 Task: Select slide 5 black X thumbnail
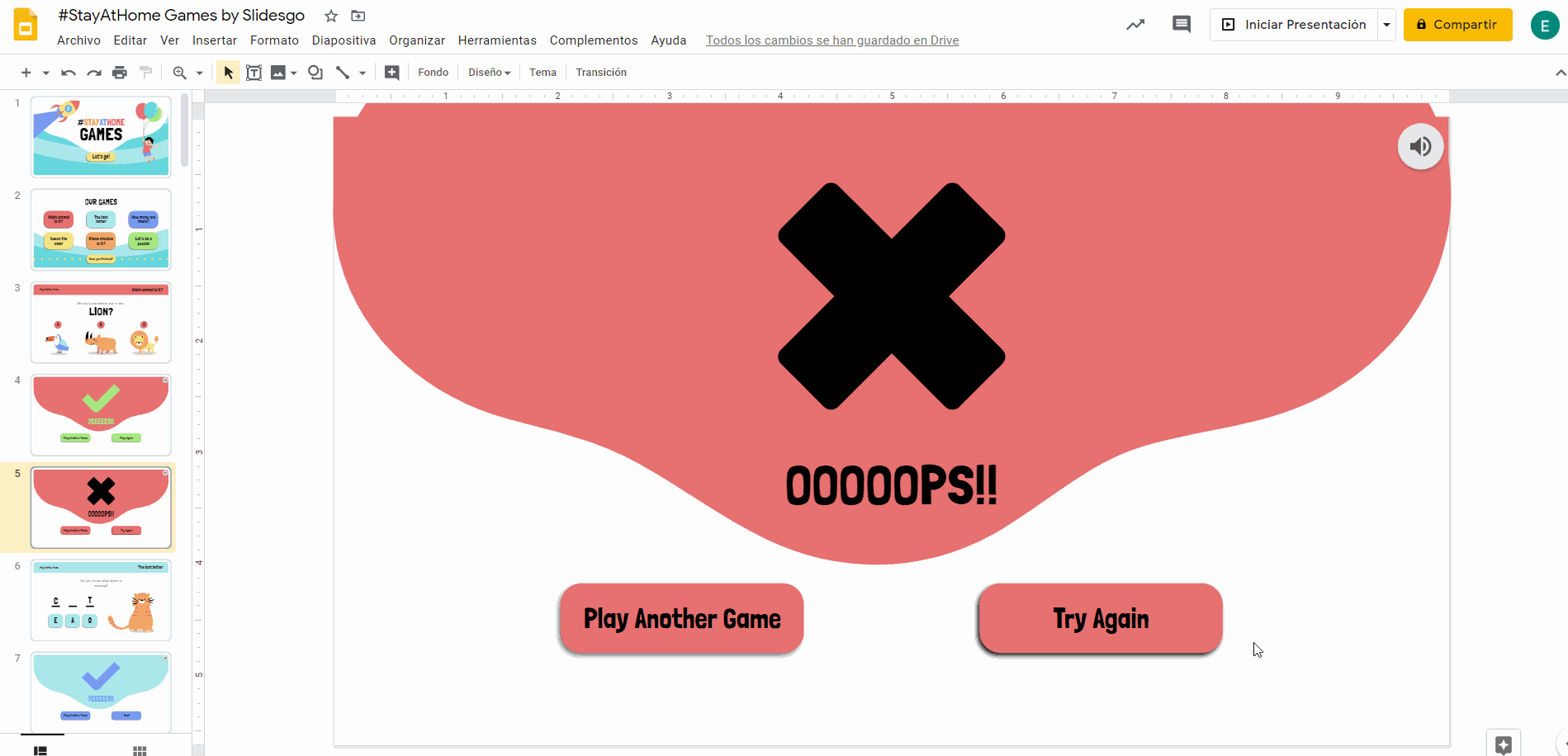pos(101,508)
